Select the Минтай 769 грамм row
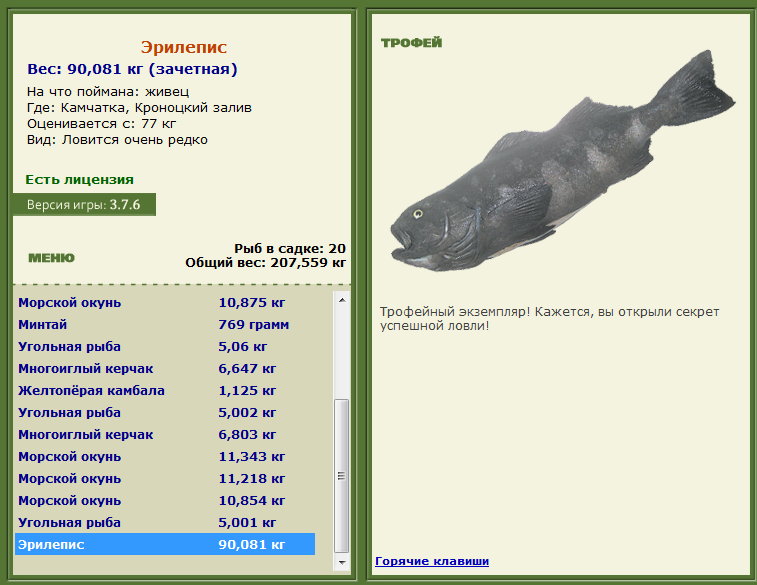 tap(165, 324)
